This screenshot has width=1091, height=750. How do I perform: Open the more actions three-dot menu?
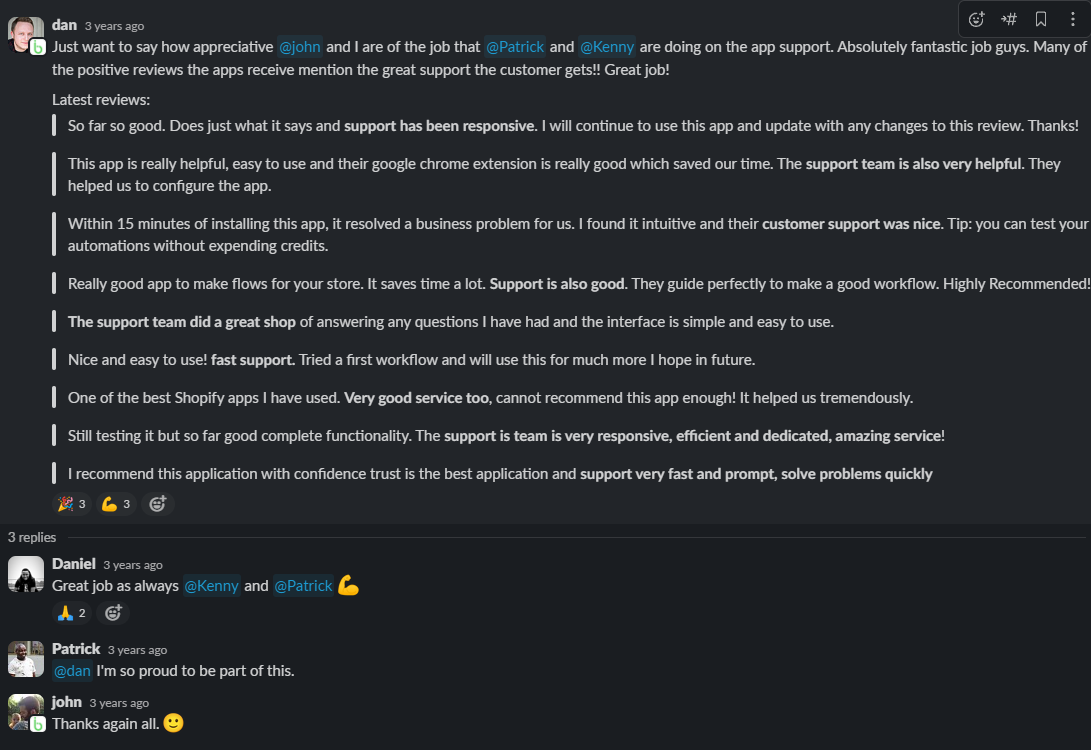(x=1072, y=19)
